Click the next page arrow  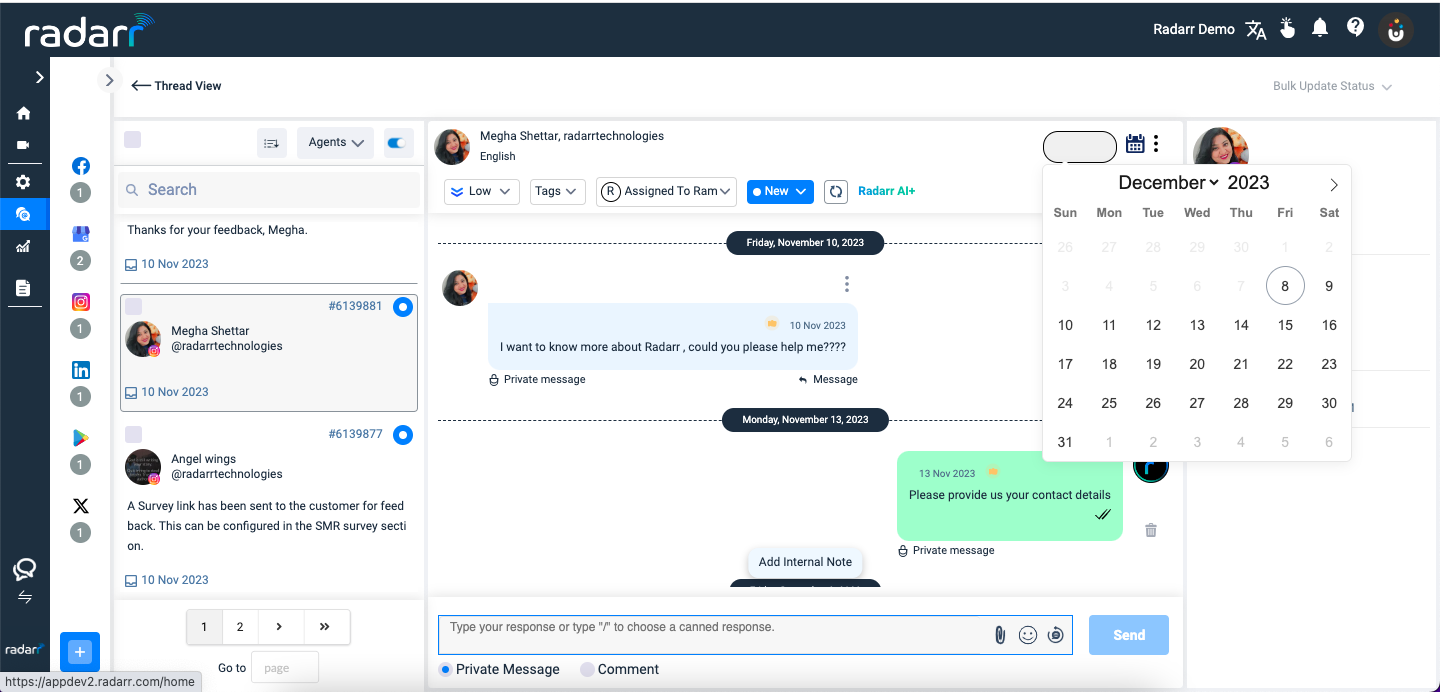click(x=279, y=627)
